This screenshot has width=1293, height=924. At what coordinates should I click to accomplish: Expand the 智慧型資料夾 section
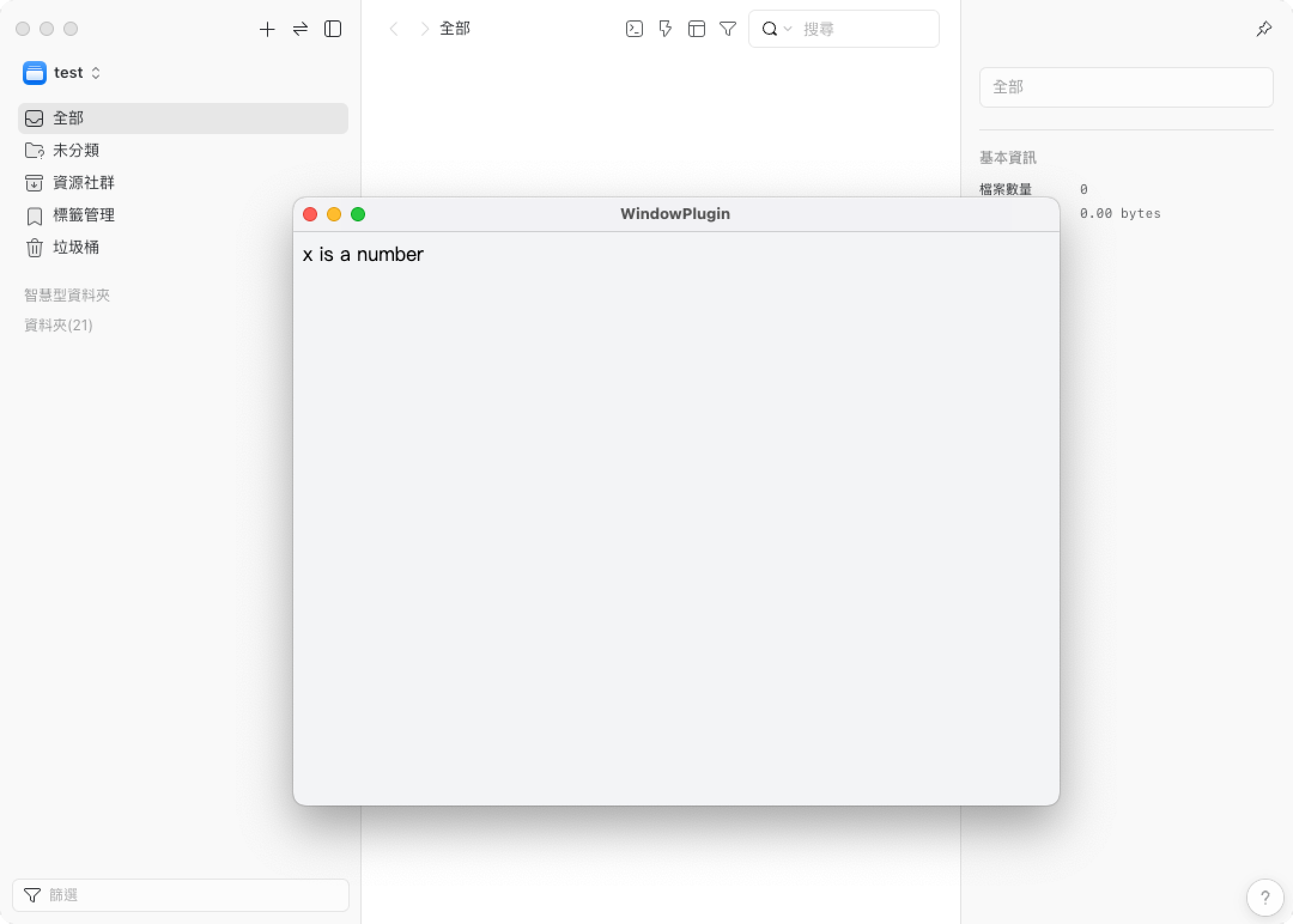click(x=67, y=295)
